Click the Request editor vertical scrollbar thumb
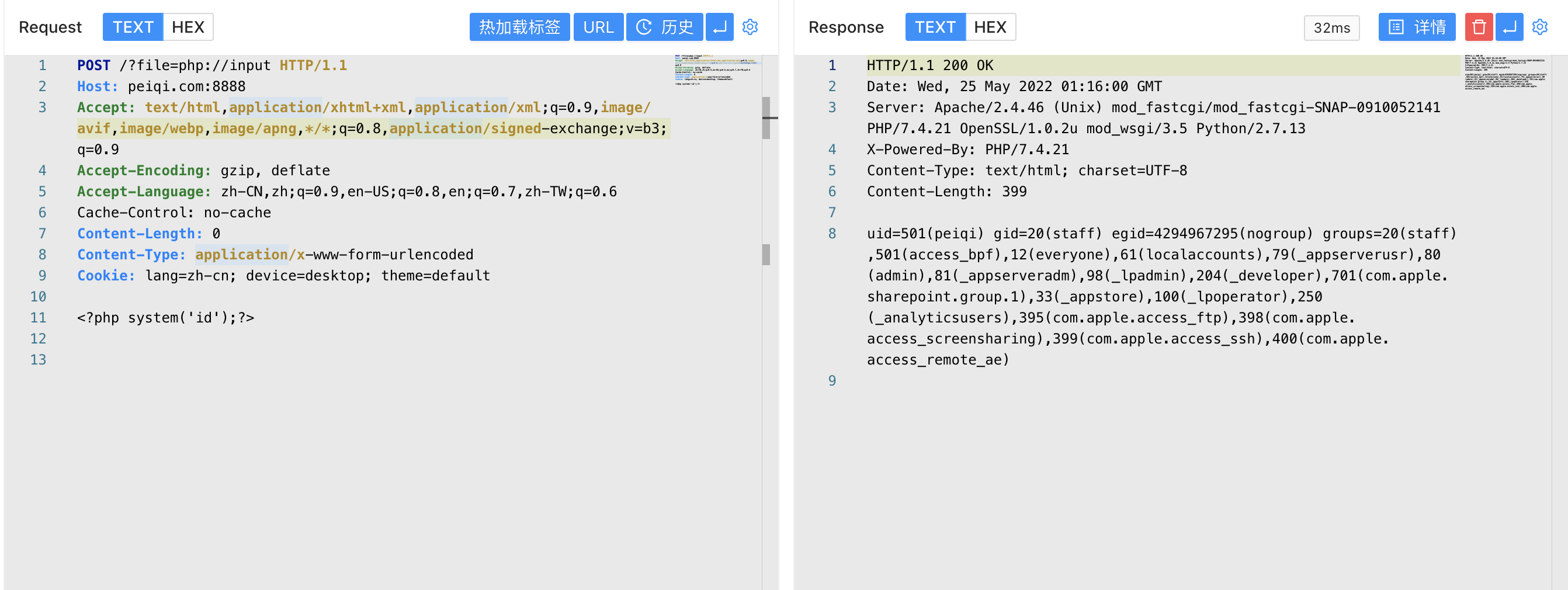1568x590 pixels. [766, 118]
